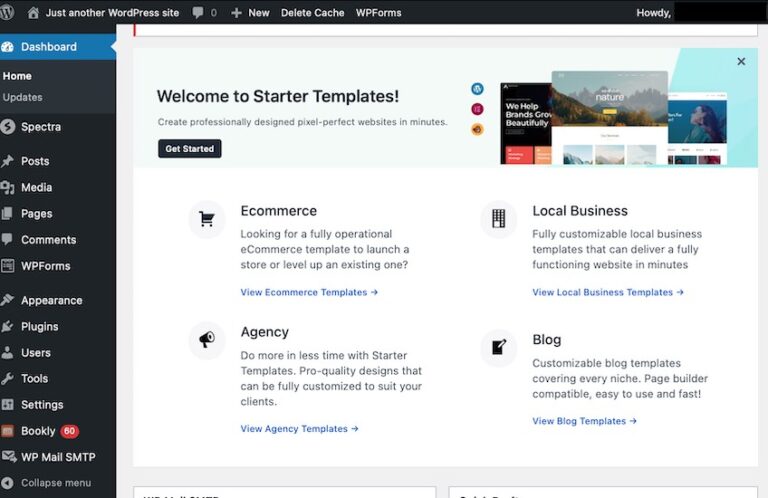The width and height of the screenshot is (768, 498).
Task: Click Delete Cache in the admin bar
Action: tap(312, 13)
